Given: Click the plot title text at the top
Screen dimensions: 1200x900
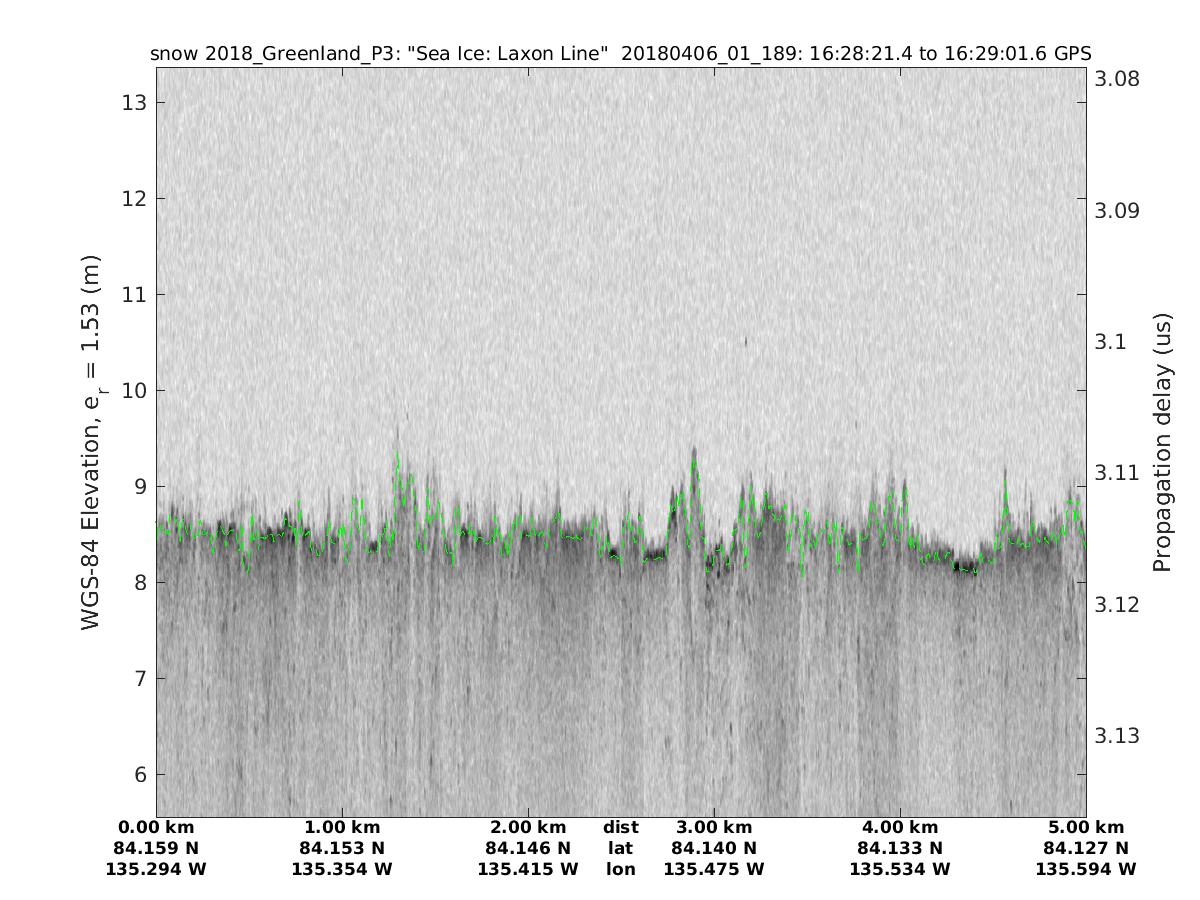Looking at the screenshot, I should [x=620, y=53].
